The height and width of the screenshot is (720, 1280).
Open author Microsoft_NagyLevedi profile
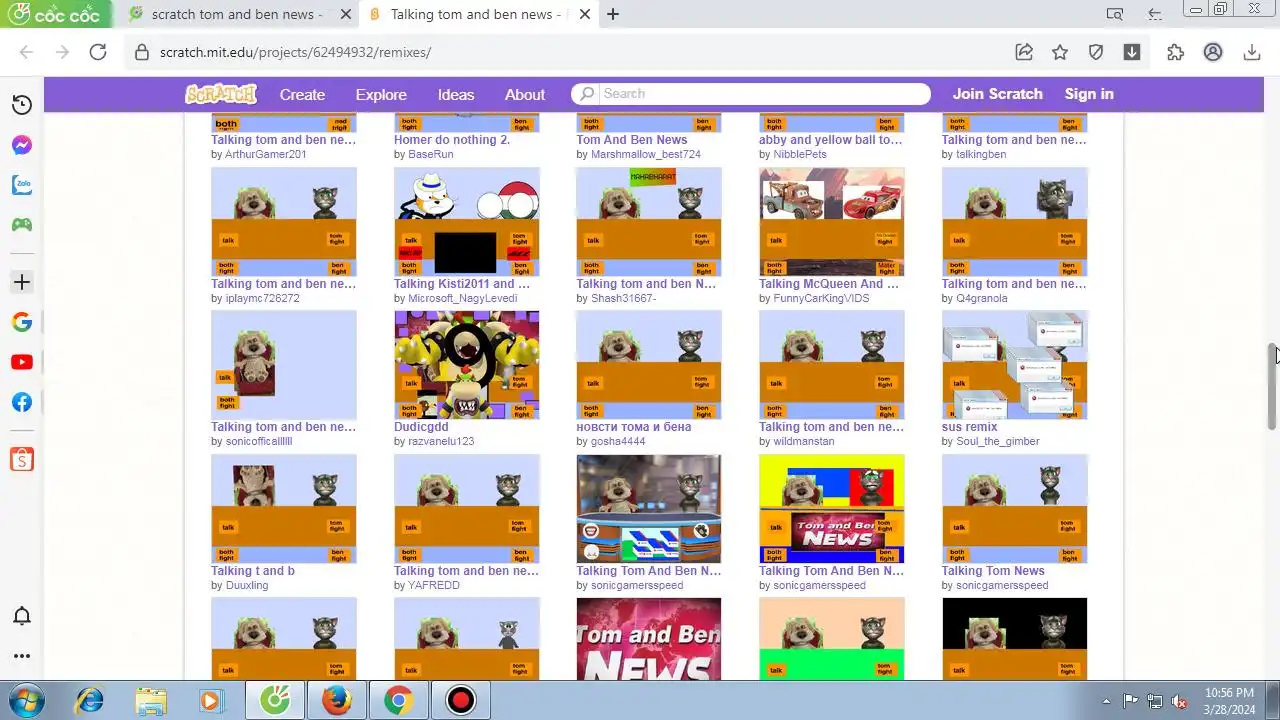point(463,298)
